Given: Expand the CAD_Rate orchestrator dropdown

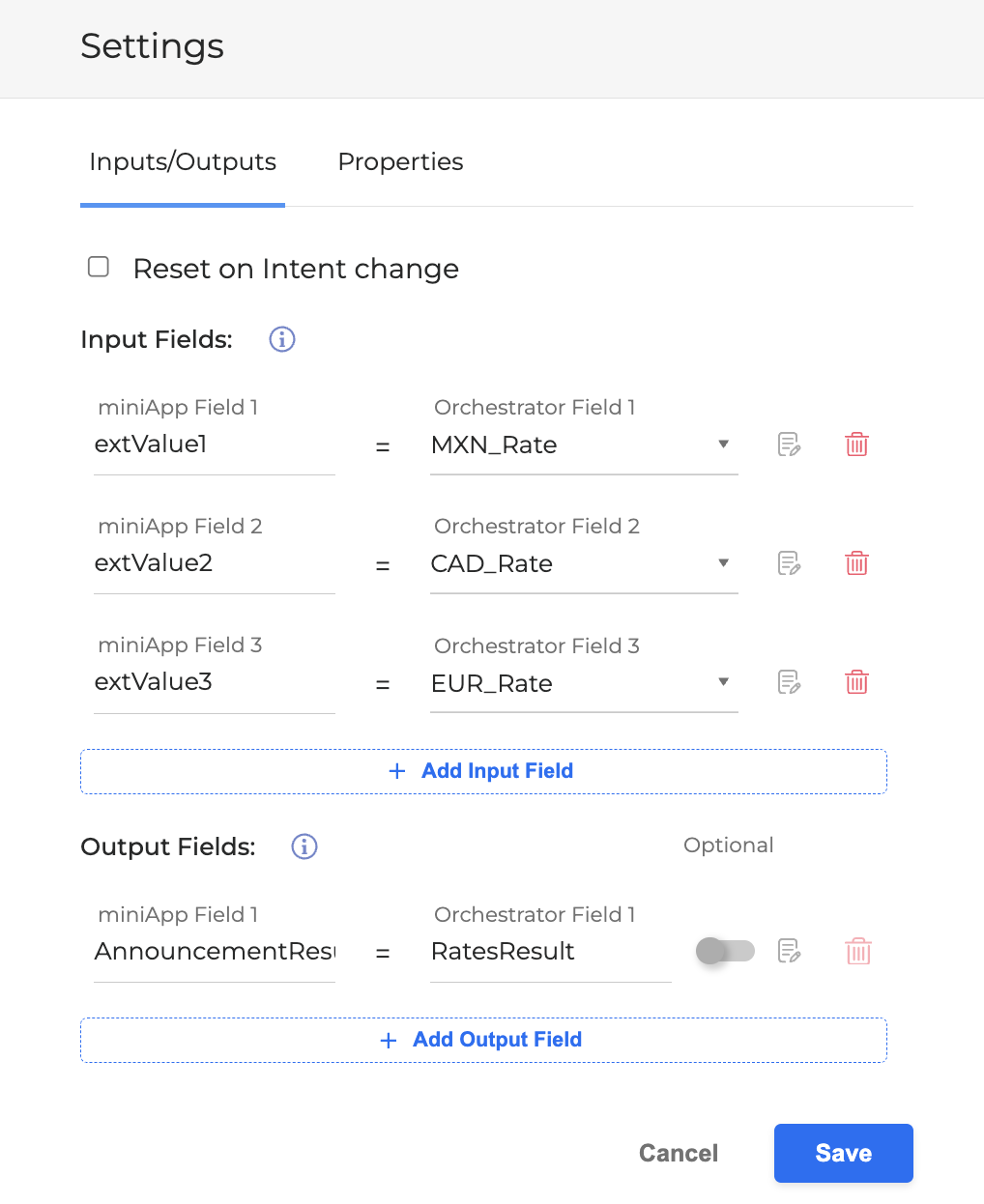Looking at the screenshot, I should coord(723,563).
